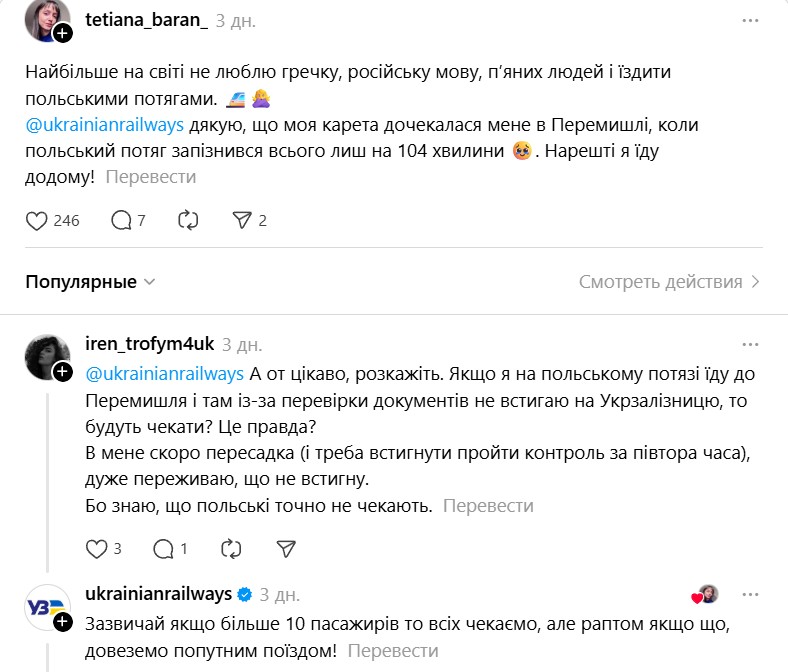Open more options on iren_trofym4uk's comment
This screenshot has width=788, height=672.
coord(749,344)
